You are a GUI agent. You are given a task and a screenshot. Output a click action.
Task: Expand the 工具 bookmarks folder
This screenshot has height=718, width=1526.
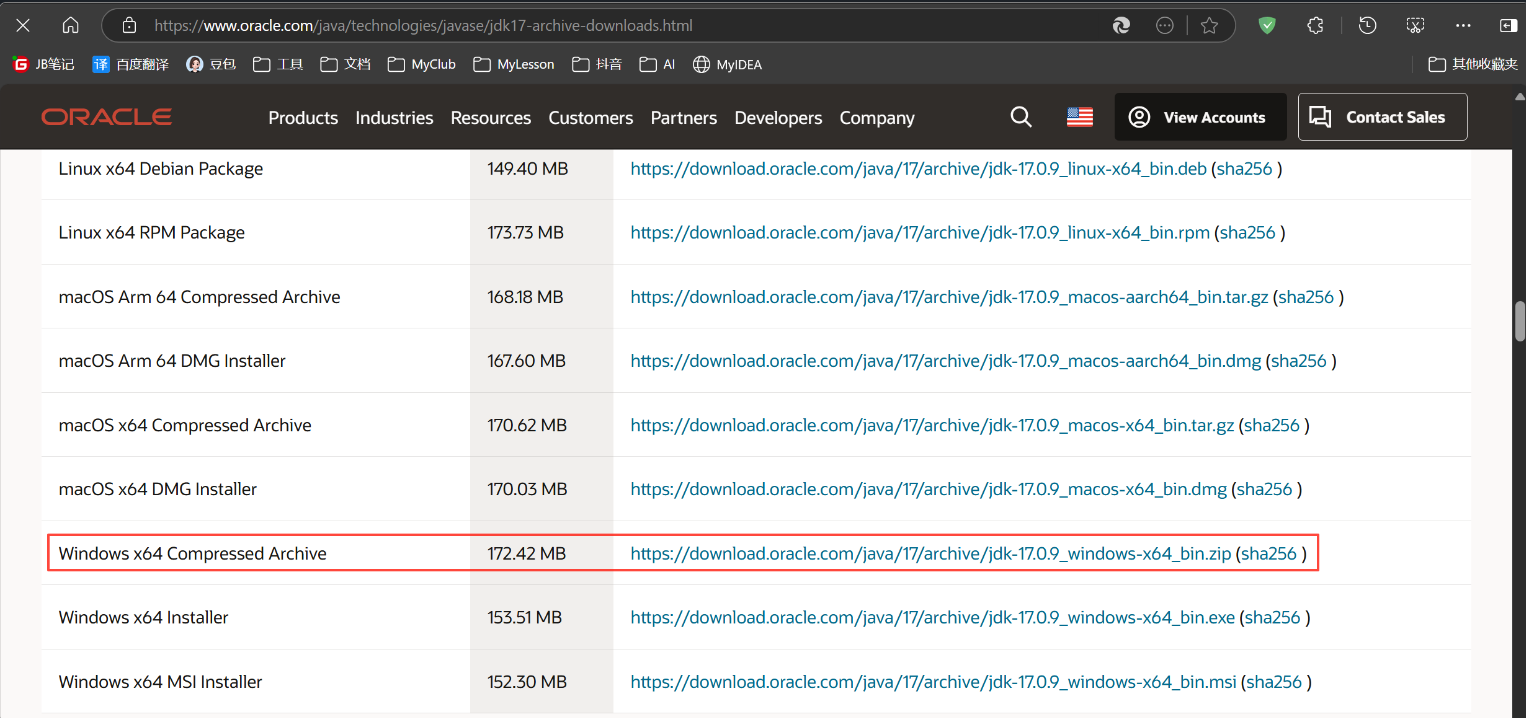pos(278,64)
